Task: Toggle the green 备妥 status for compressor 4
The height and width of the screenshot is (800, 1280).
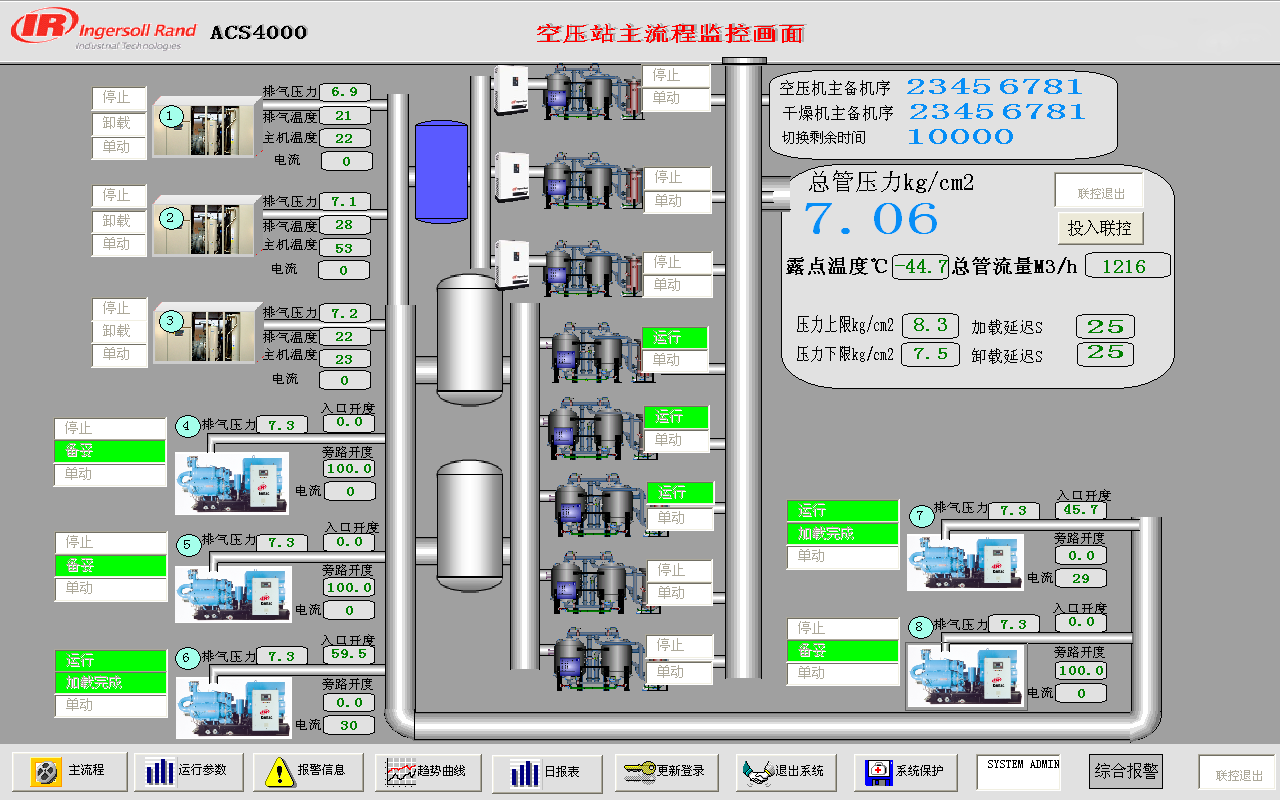Action: click(x=109, y=451)
